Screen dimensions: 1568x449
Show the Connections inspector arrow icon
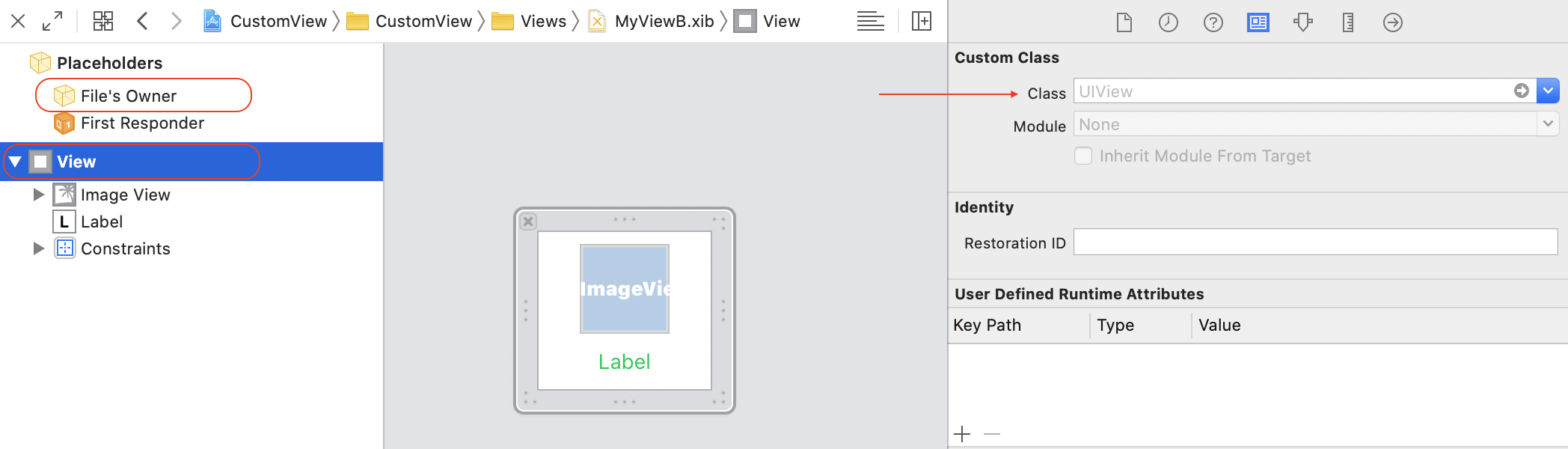(x=1393, y=22)
